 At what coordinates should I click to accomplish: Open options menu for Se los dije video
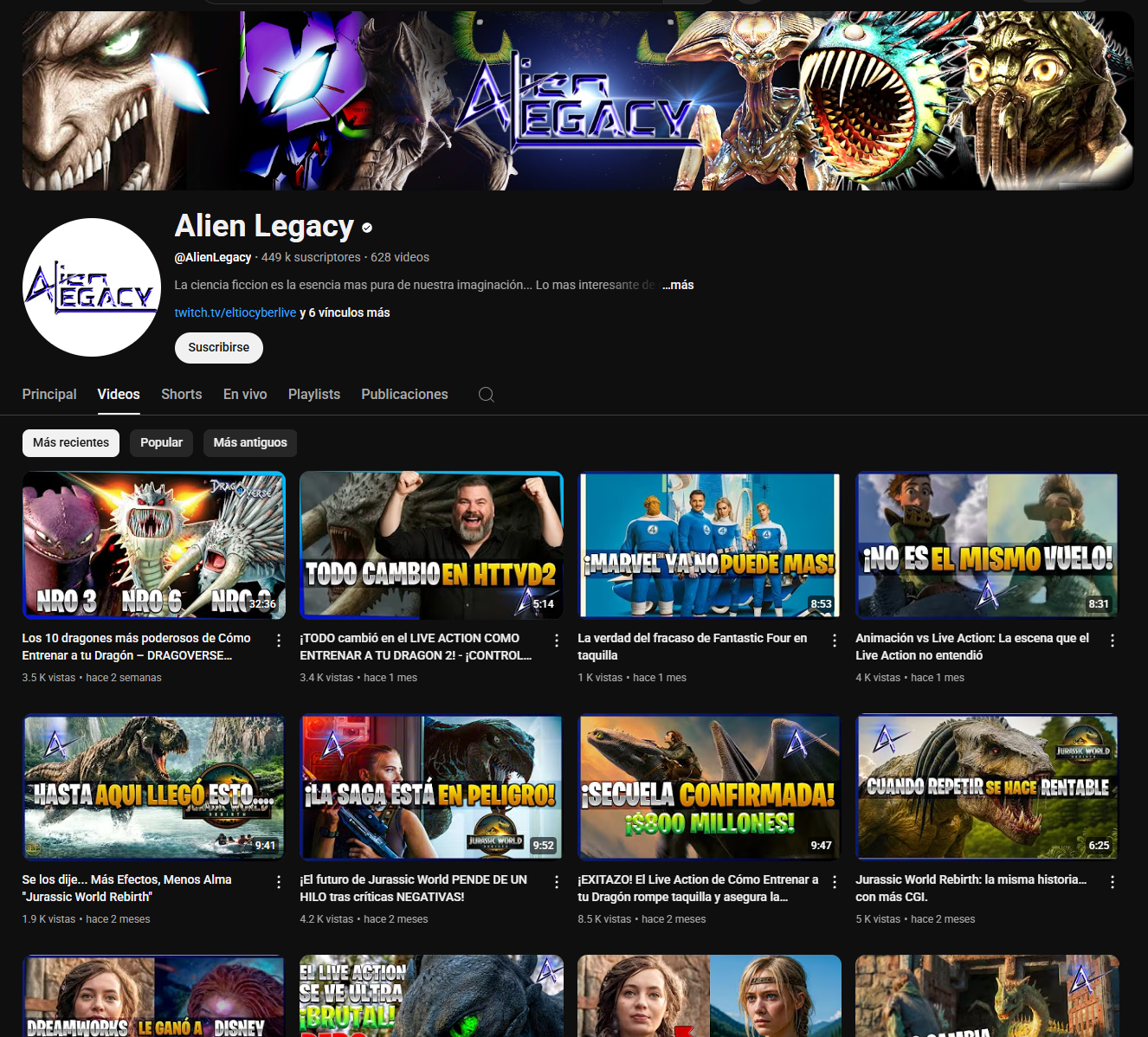pyautogui.click(x=279, y=882)
